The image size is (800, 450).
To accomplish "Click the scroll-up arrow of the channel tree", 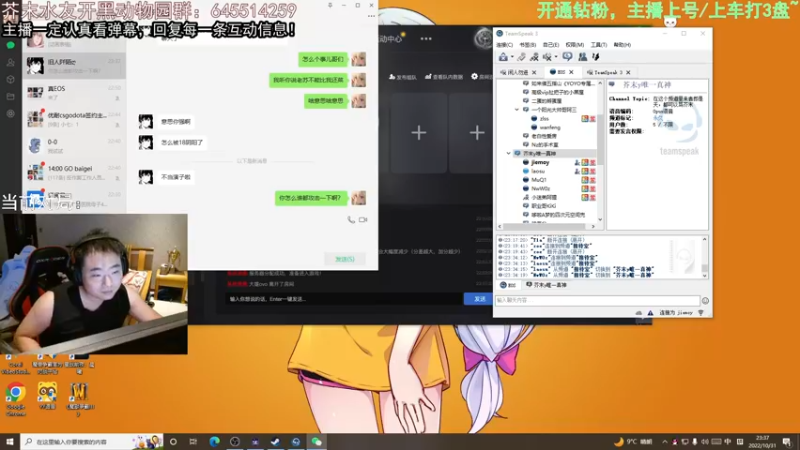I will [600, 83].
